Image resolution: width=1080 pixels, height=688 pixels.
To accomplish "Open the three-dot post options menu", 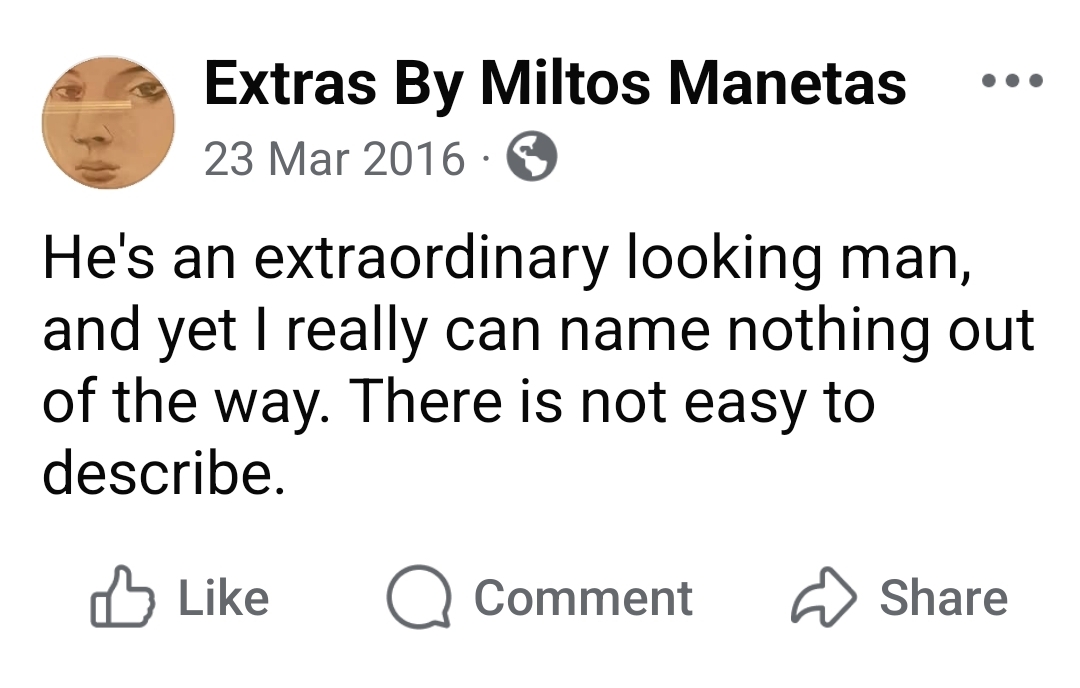I will click(x=1011, y=80).
